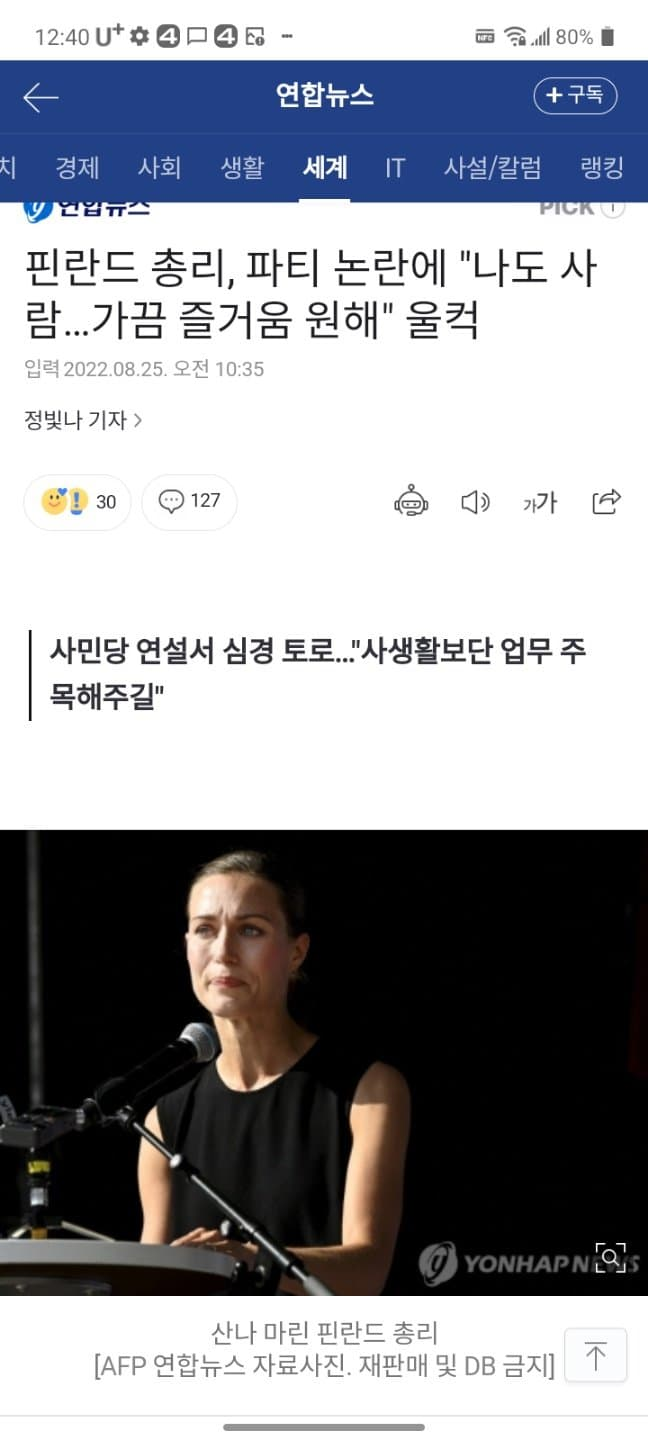The image size is (648, 1440).
Task: Switch to the IT tab
Action: pos(395,167)
